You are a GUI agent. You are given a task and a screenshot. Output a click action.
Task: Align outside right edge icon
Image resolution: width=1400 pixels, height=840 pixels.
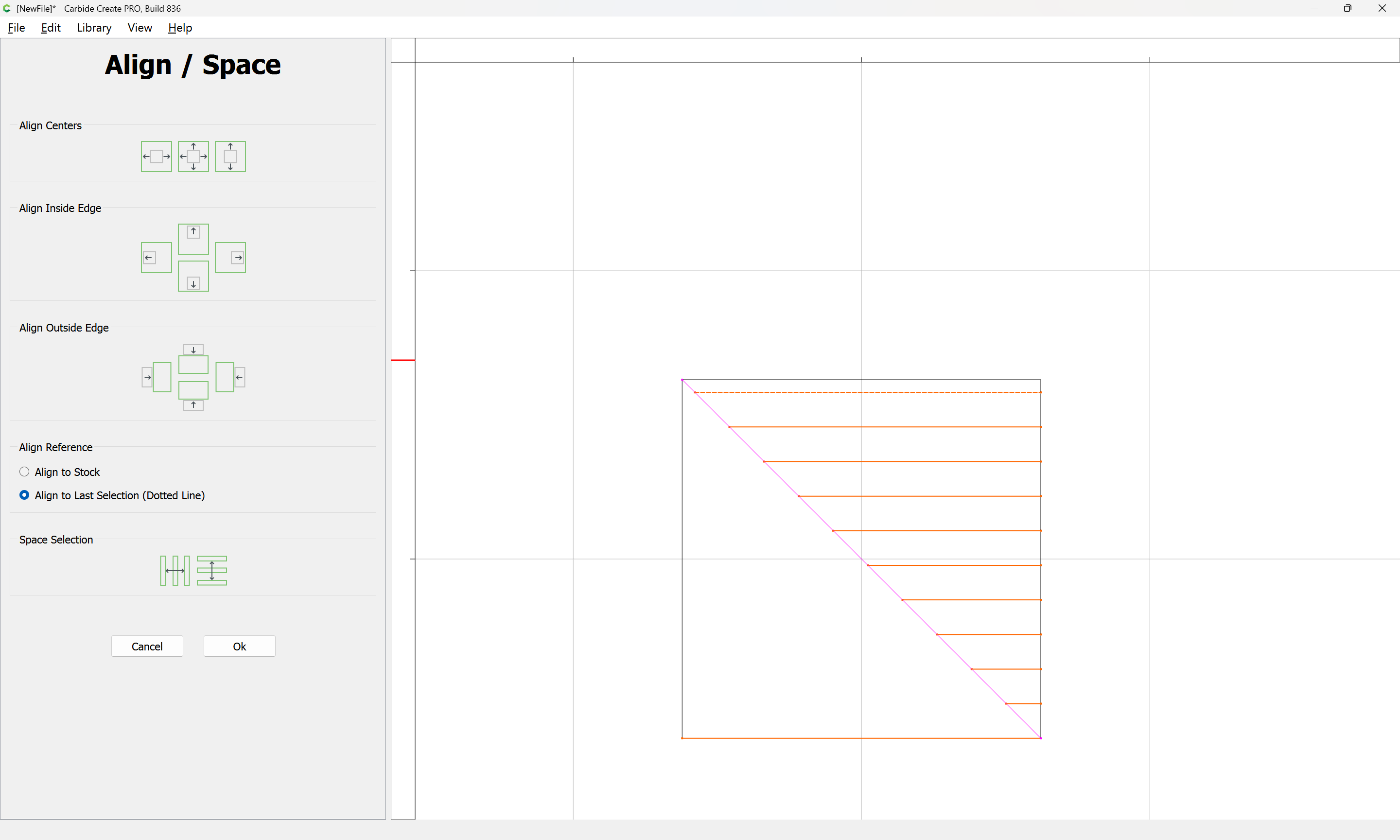[x=230, y=377]
